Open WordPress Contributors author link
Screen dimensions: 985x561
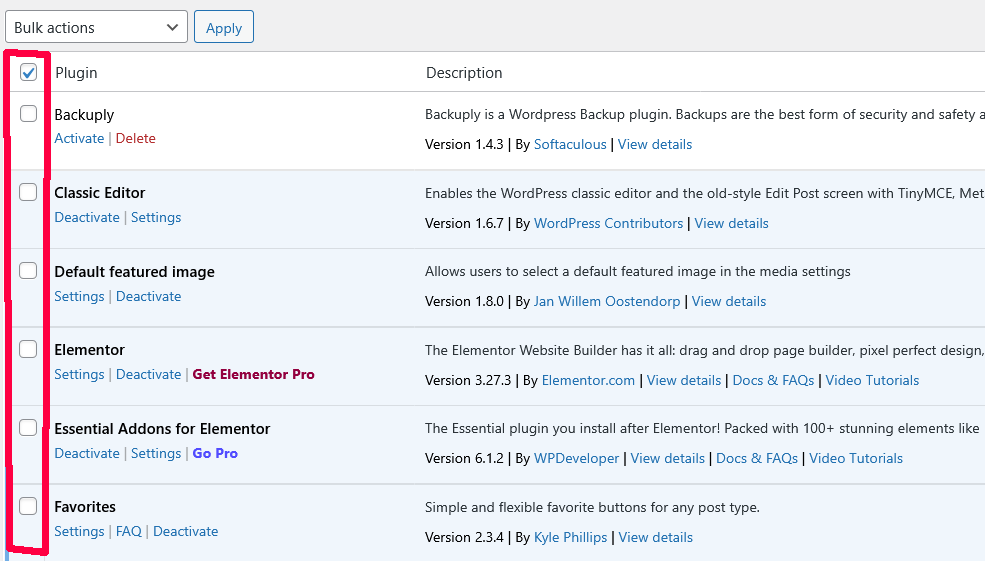(608, 224)
